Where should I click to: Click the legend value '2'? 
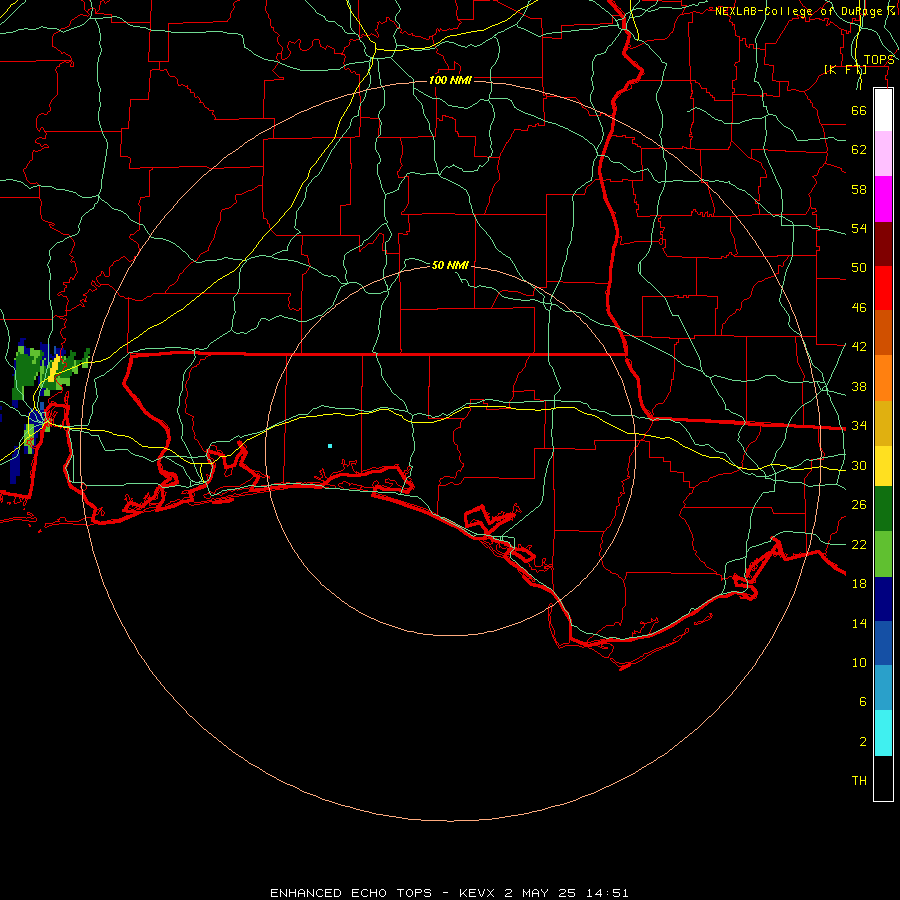click(x=862, y=742)
